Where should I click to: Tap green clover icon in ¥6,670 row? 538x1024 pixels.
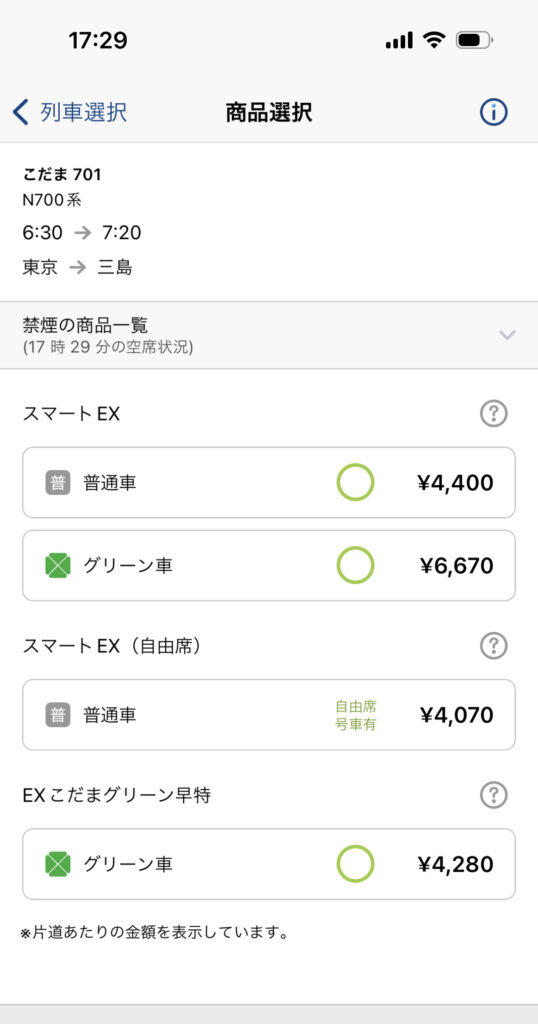[x=58, y=566]
